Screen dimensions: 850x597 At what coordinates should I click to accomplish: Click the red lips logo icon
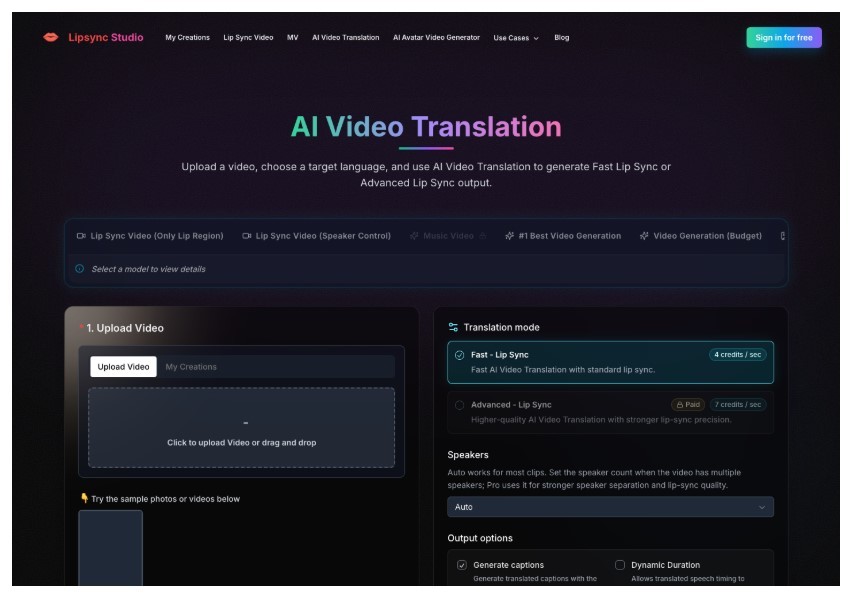pyautogui.click(x=50, y=37)
